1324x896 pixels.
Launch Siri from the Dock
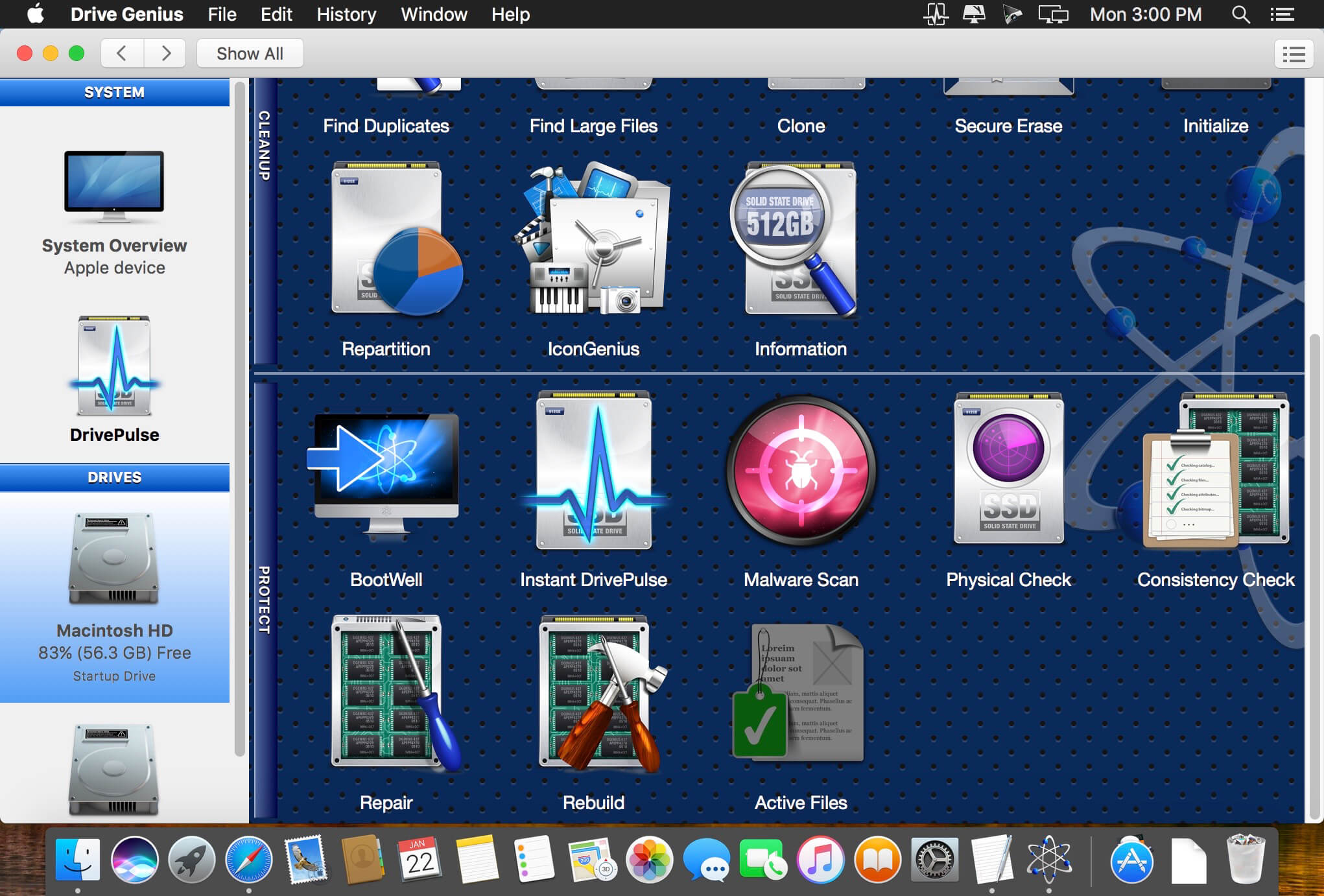(x=135, y=860)
